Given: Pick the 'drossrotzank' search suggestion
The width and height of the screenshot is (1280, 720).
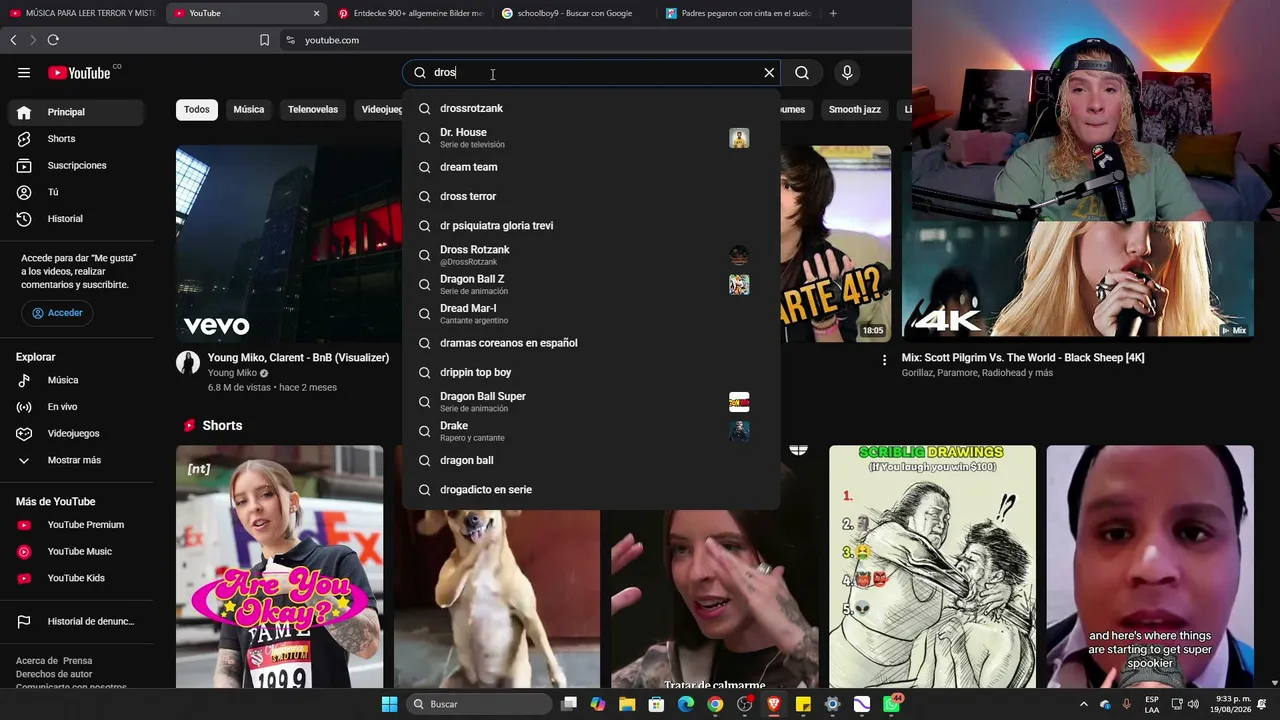Looking at the screenshot, I should click(590, 108).
